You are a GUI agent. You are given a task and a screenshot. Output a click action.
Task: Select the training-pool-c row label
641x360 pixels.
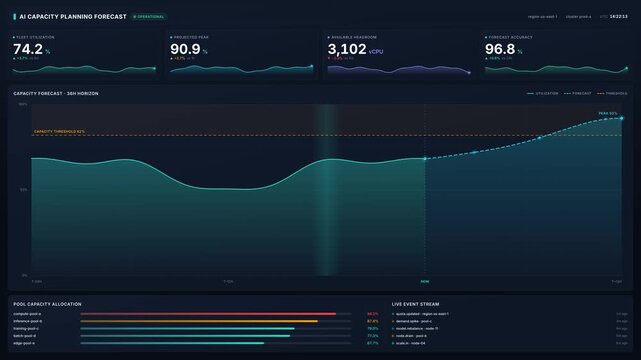26,329
